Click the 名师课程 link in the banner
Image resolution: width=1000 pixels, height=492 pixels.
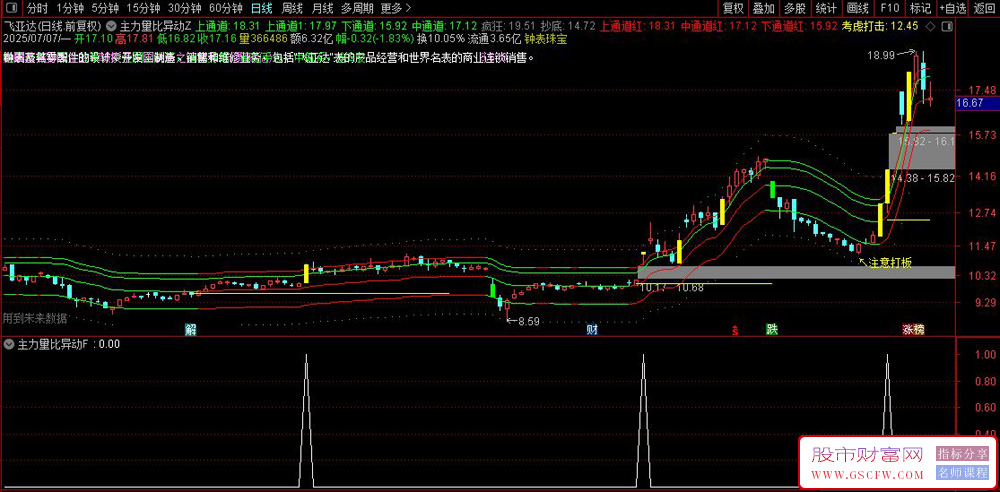tap(960, 473)
